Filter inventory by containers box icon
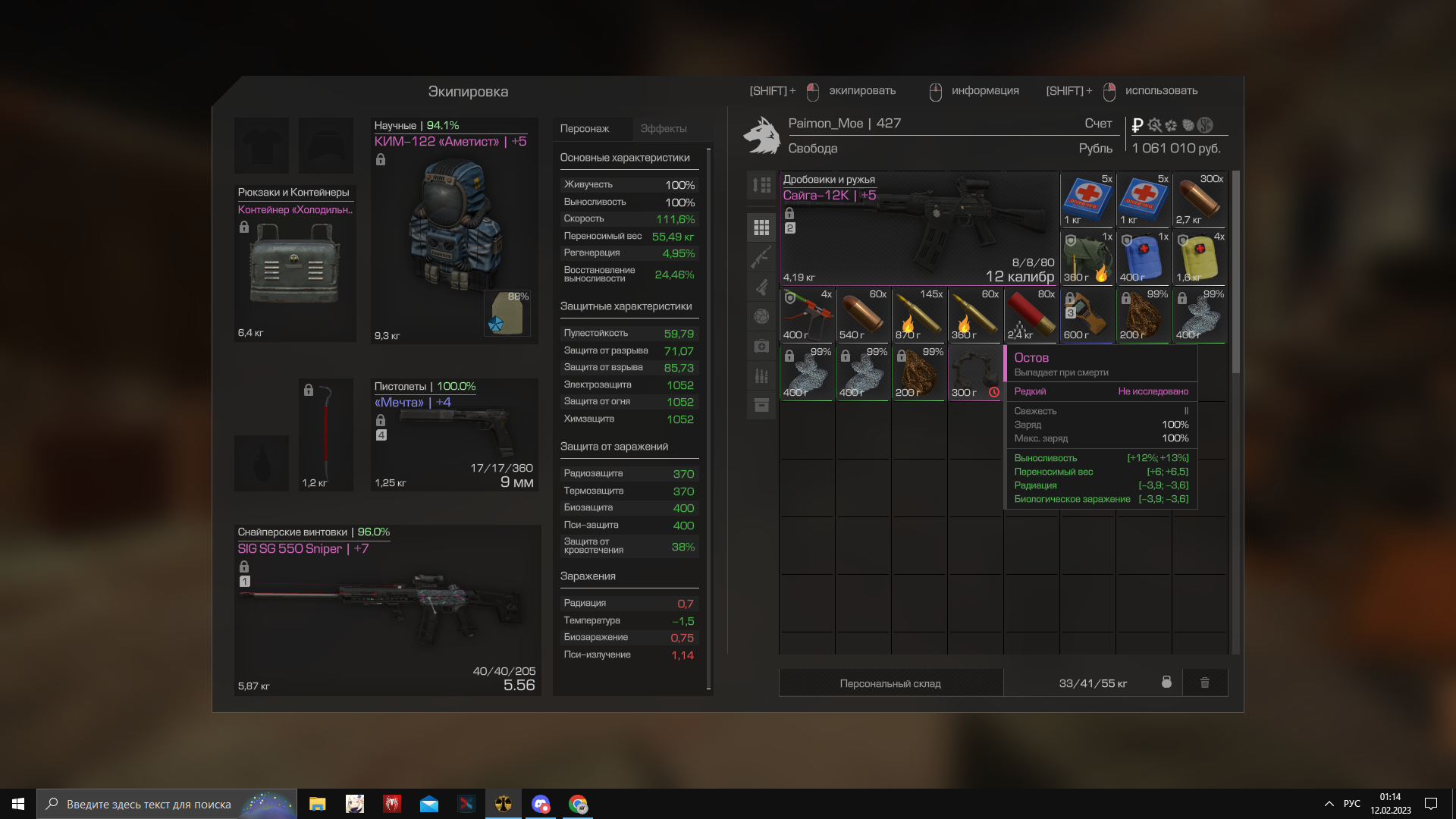 click(761, 405)
